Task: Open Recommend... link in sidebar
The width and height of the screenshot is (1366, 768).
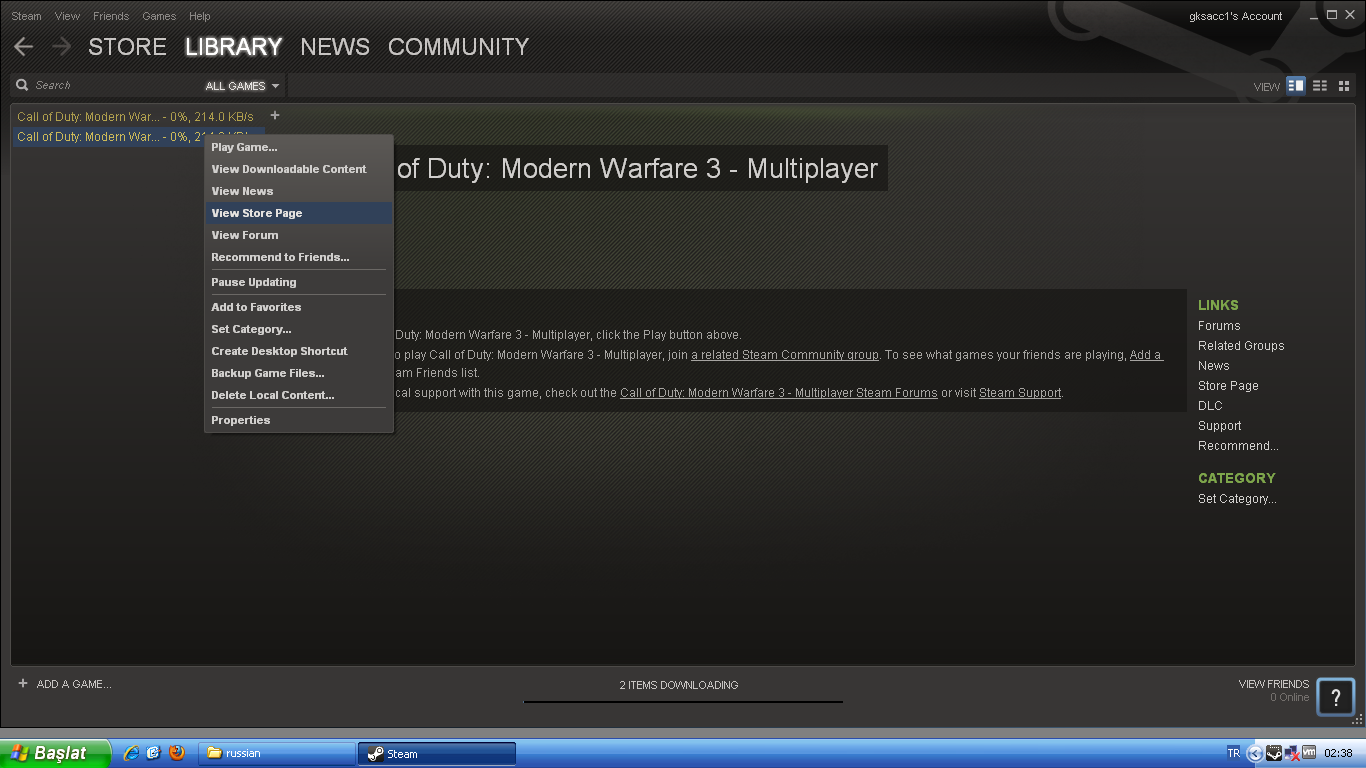Action: pos(1238,446)
